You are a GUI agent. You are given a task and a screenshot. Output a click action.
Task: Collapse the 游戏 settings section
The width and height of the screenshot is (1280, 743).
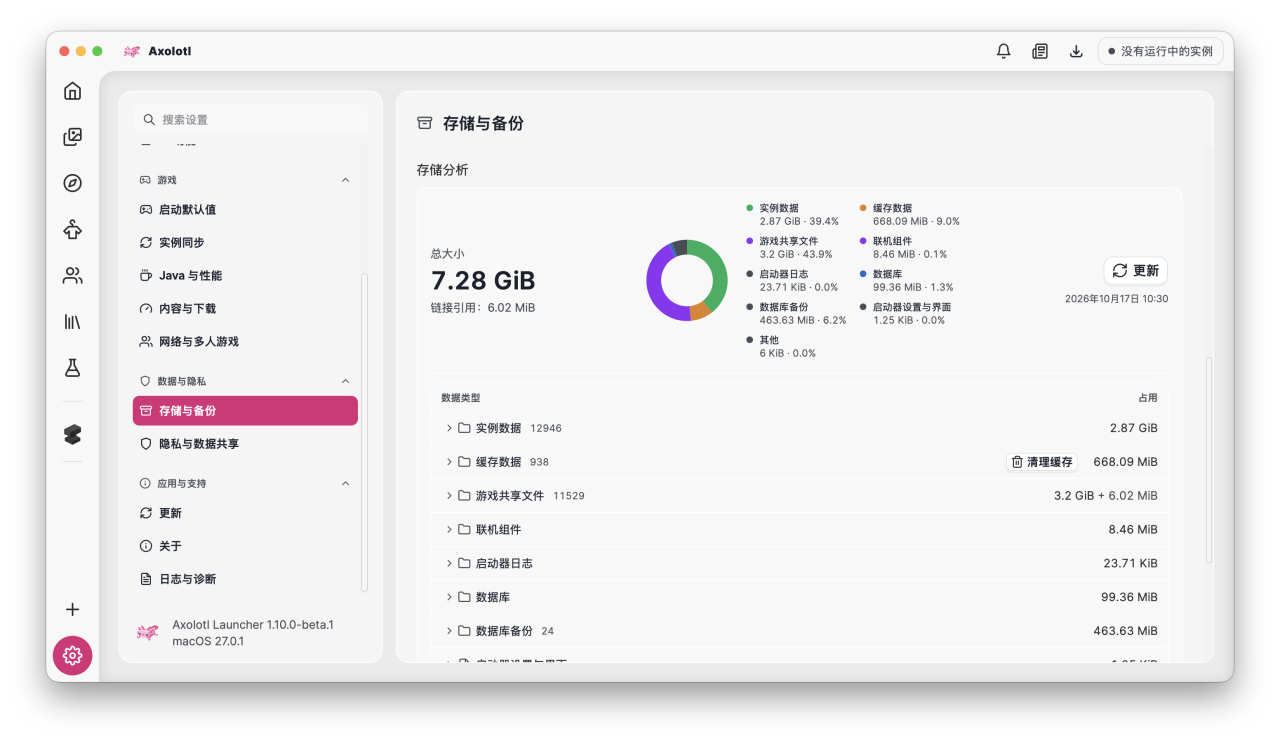(x=346, y=180)
